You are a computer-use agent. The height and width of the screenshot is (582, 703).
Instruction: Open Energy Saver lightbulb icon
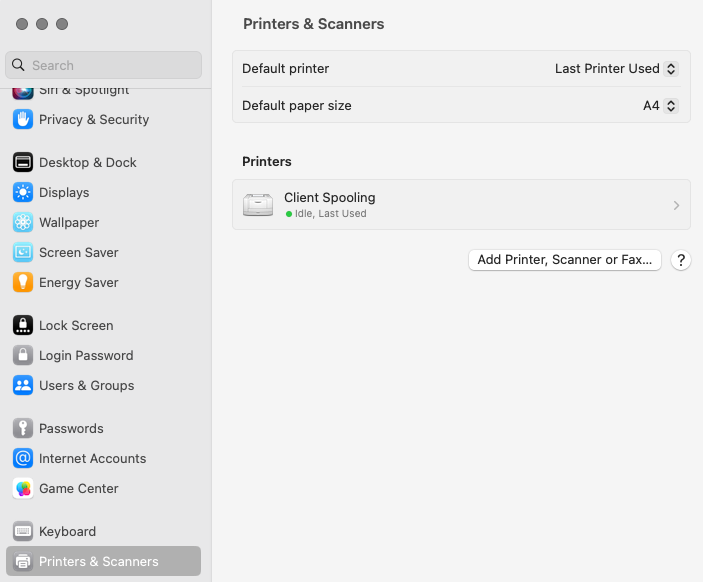23,282
